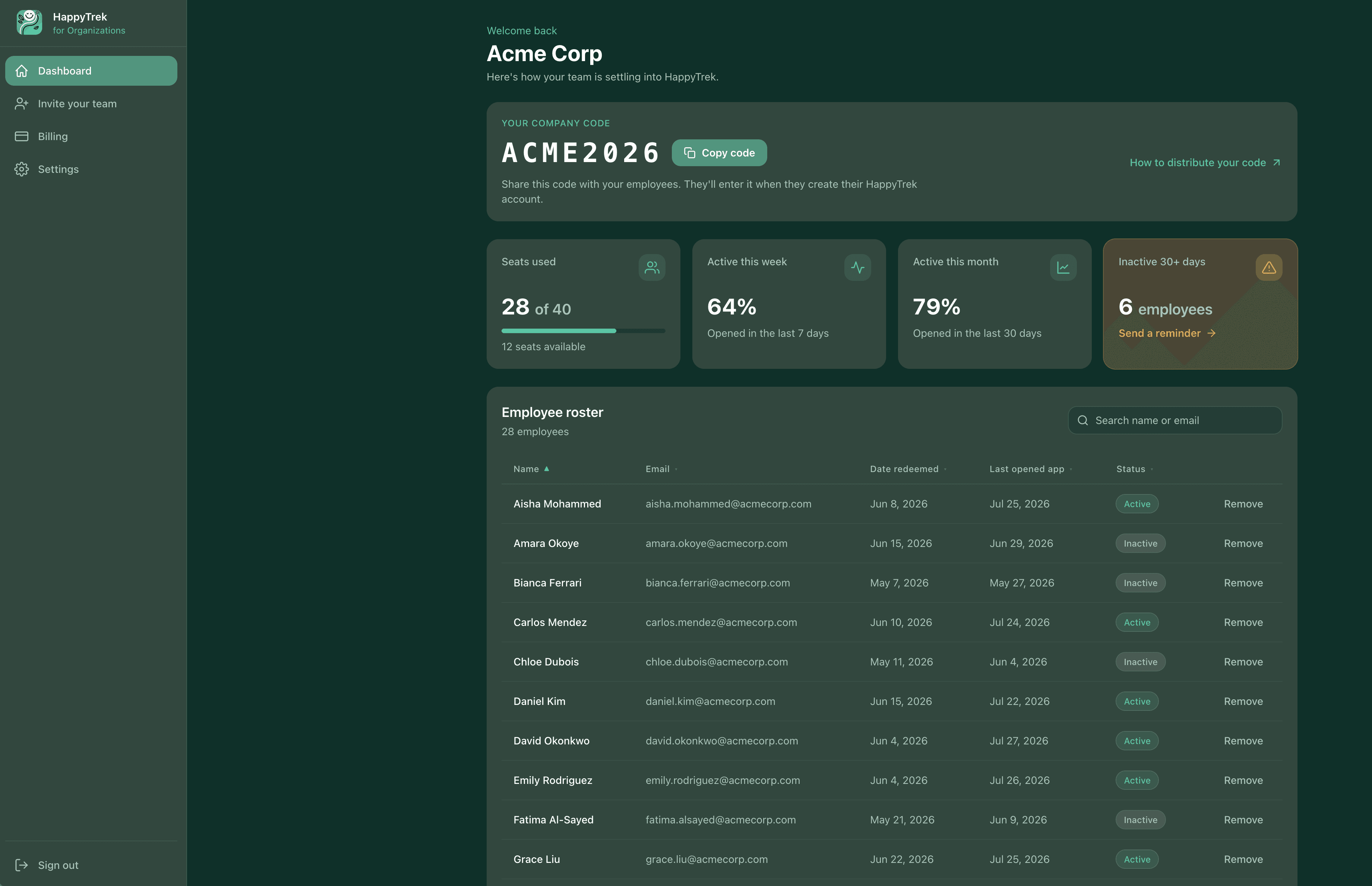
Task: Go to Invite your team
Action: 91,104
